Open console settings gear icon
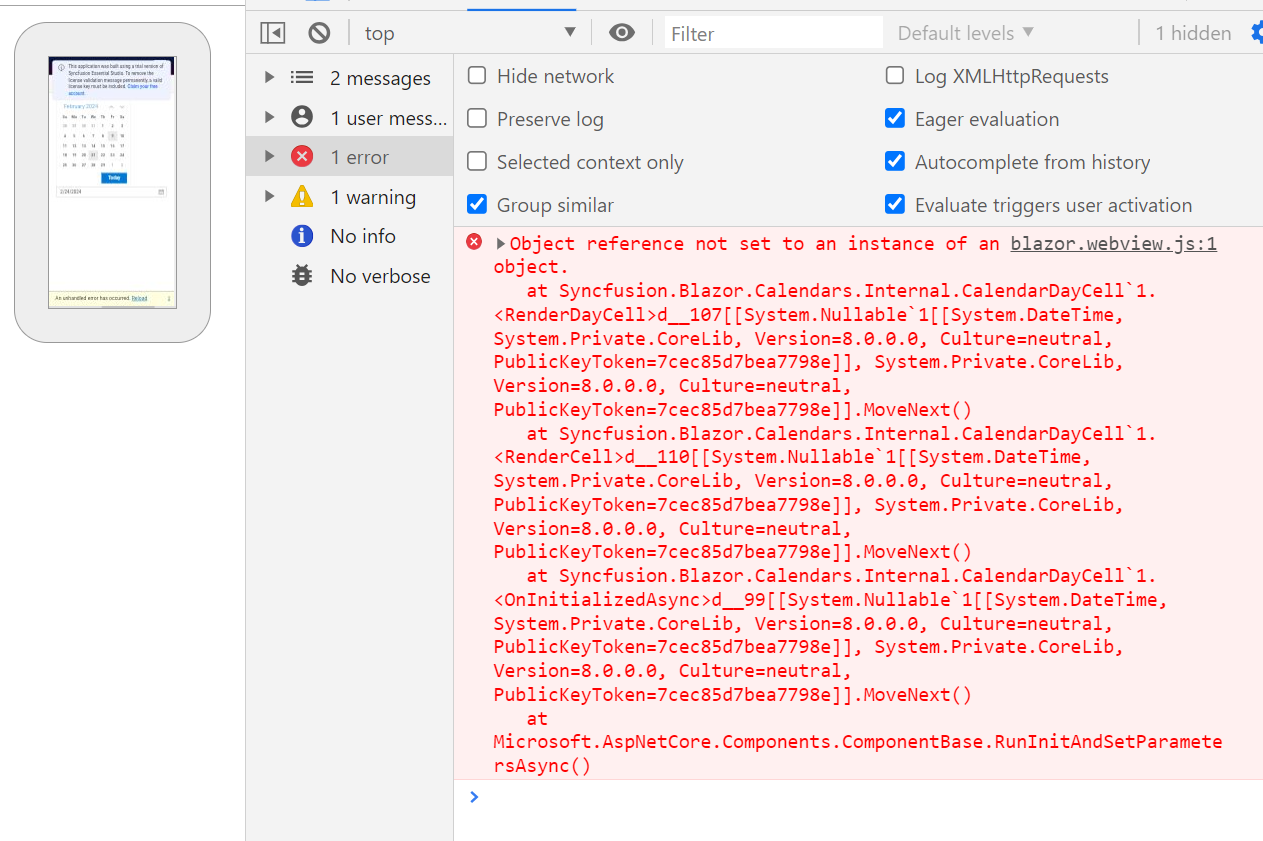Screen dimensions: 1263x841 [1257, 33]
